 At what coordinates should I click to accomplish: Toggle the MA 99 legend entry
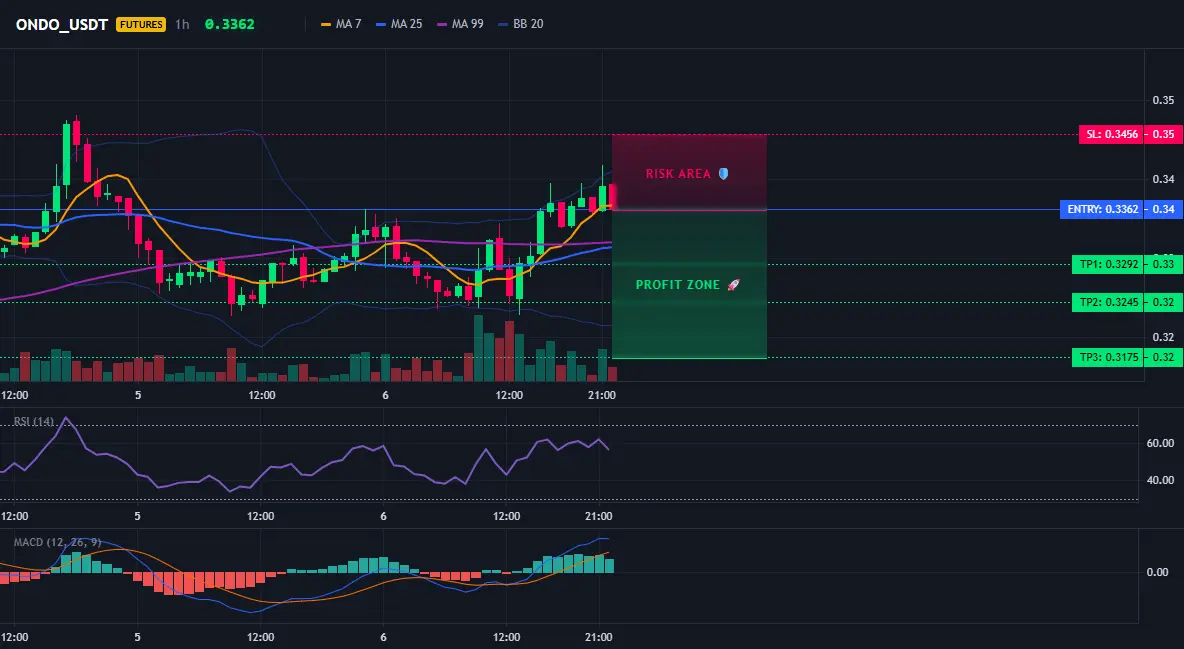coord(460,24)
